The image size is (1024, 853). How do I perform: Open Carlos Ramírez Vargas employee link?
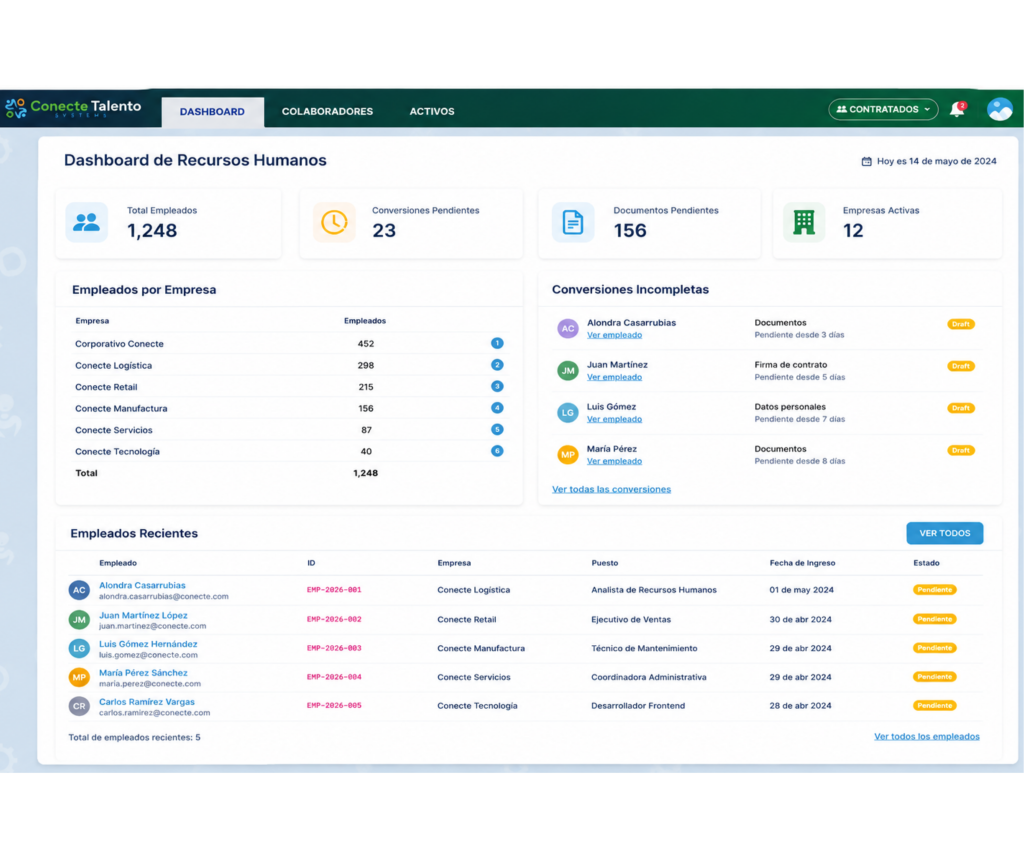[146, 701]
